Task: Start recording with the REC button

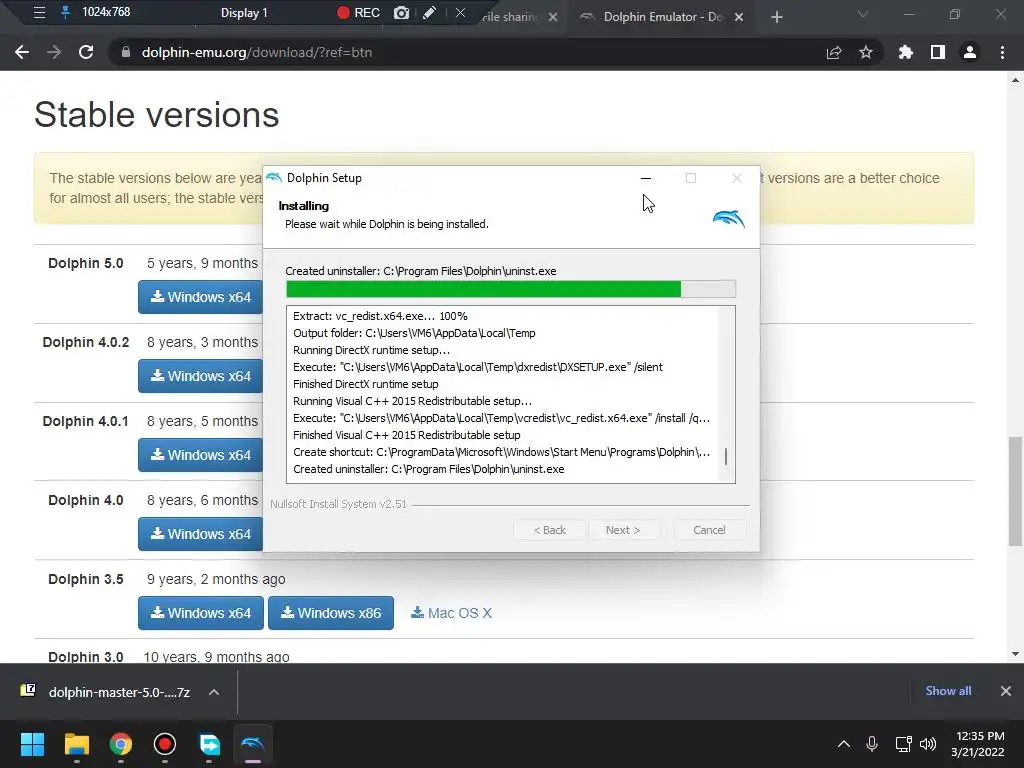Action: click(x=358, y=12)
